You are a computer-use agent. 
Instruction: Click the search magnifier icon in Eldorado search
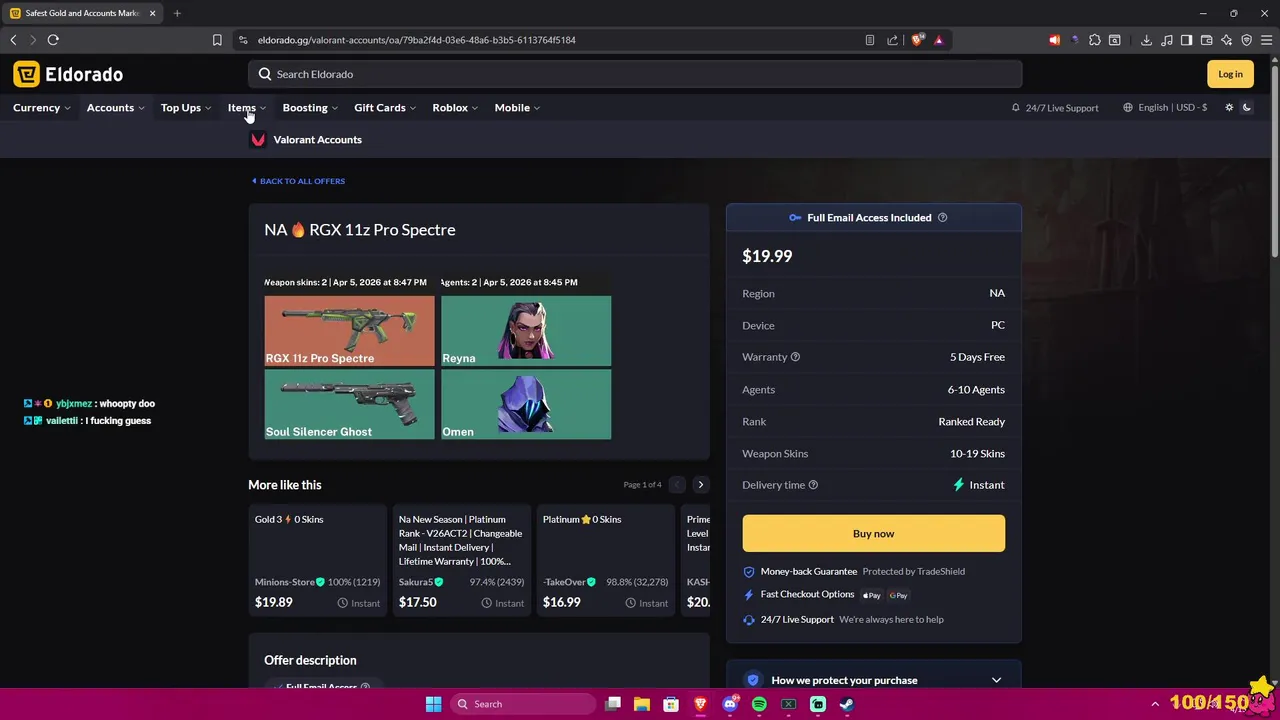coord(265,74)
